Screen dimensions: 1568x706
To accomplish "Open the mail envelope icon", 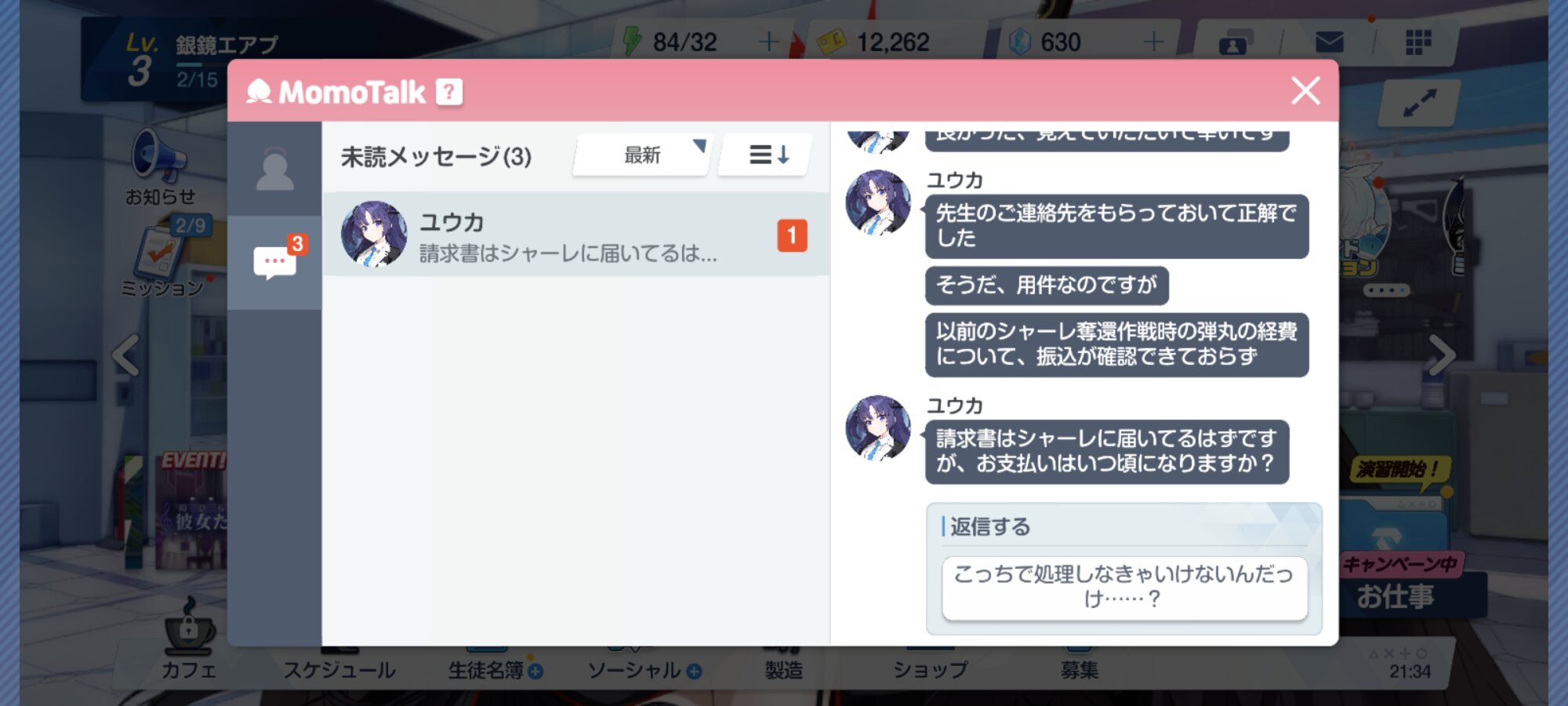I will tap(1329, 42).
